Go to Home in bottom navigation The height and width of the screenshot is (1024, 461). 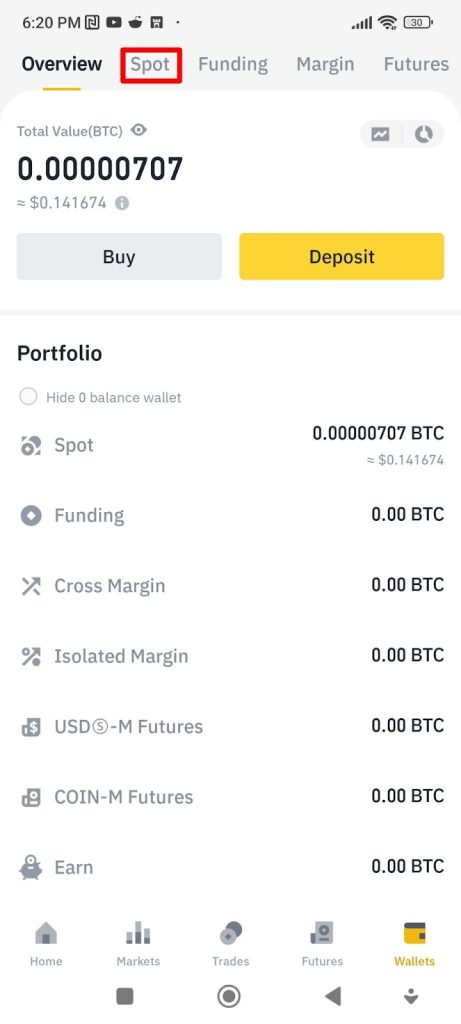click(46, 944)
